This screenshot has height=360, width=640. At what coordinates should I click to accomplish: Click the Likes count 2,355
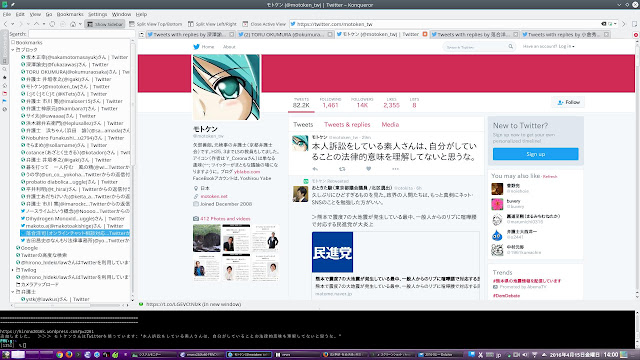coord(391,105)
